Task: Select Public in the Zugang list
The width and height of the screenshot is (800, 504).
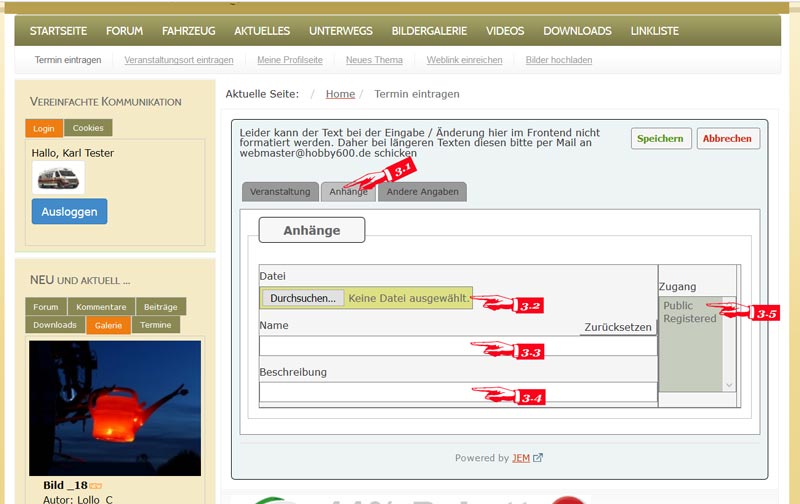Action: [678, 306]
